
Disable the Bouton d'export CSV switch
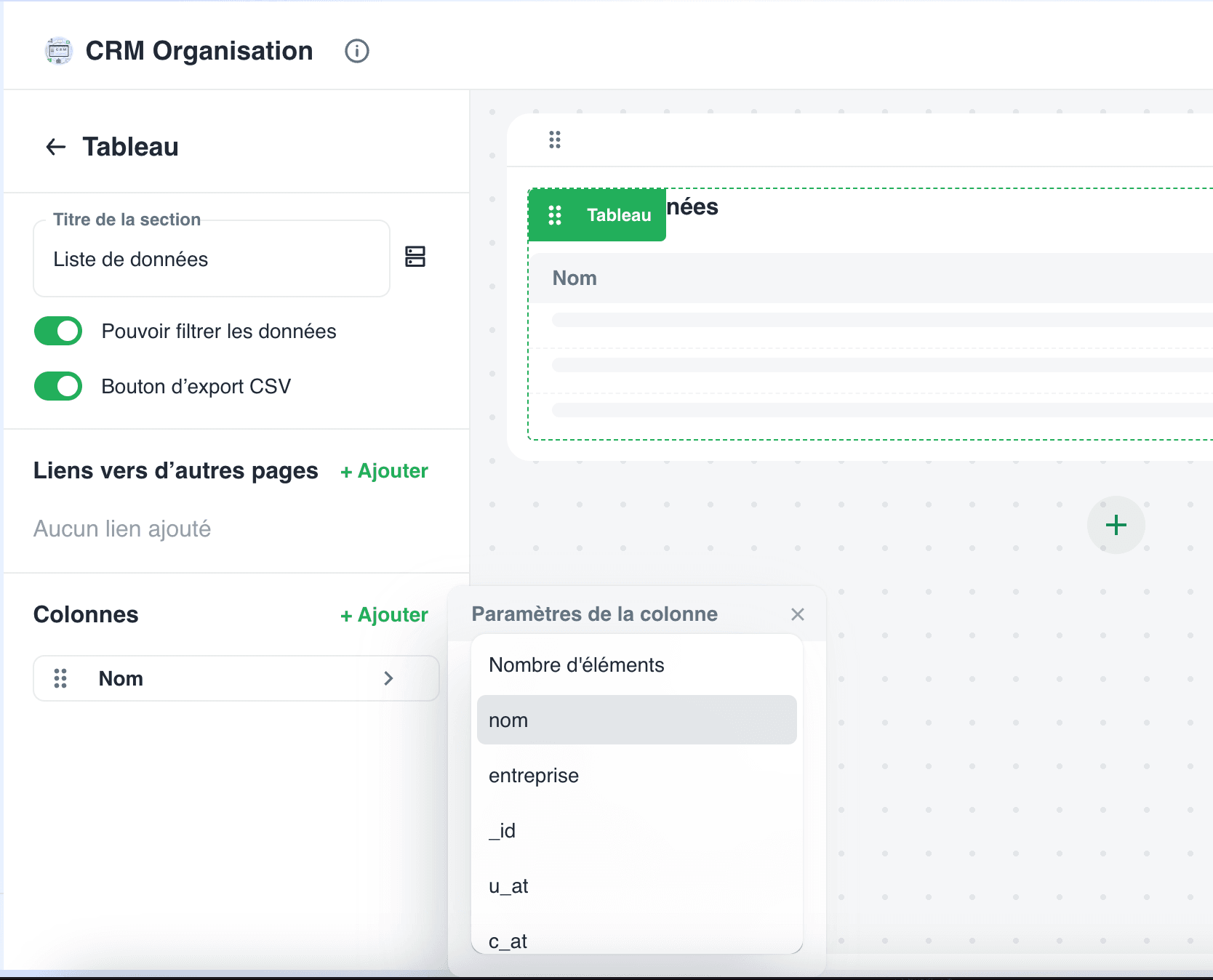[58, 387]
